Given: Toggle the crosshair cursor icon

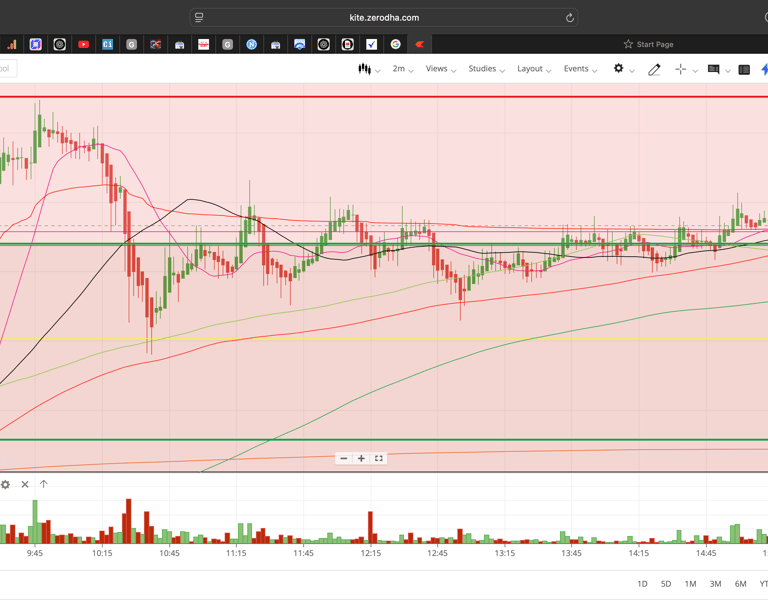Looking at the screenshot, I should click(680, 70).
